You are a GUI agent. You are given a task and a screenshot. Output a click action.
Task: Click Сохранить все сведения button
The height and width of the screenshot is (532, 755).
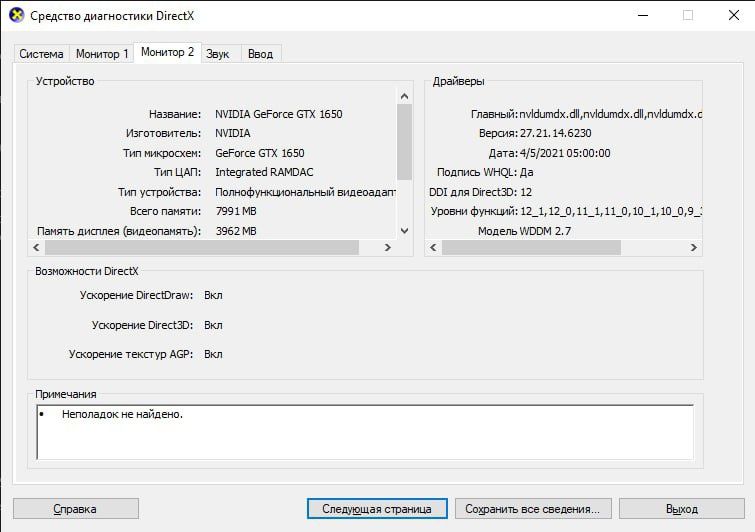(533, 508)
